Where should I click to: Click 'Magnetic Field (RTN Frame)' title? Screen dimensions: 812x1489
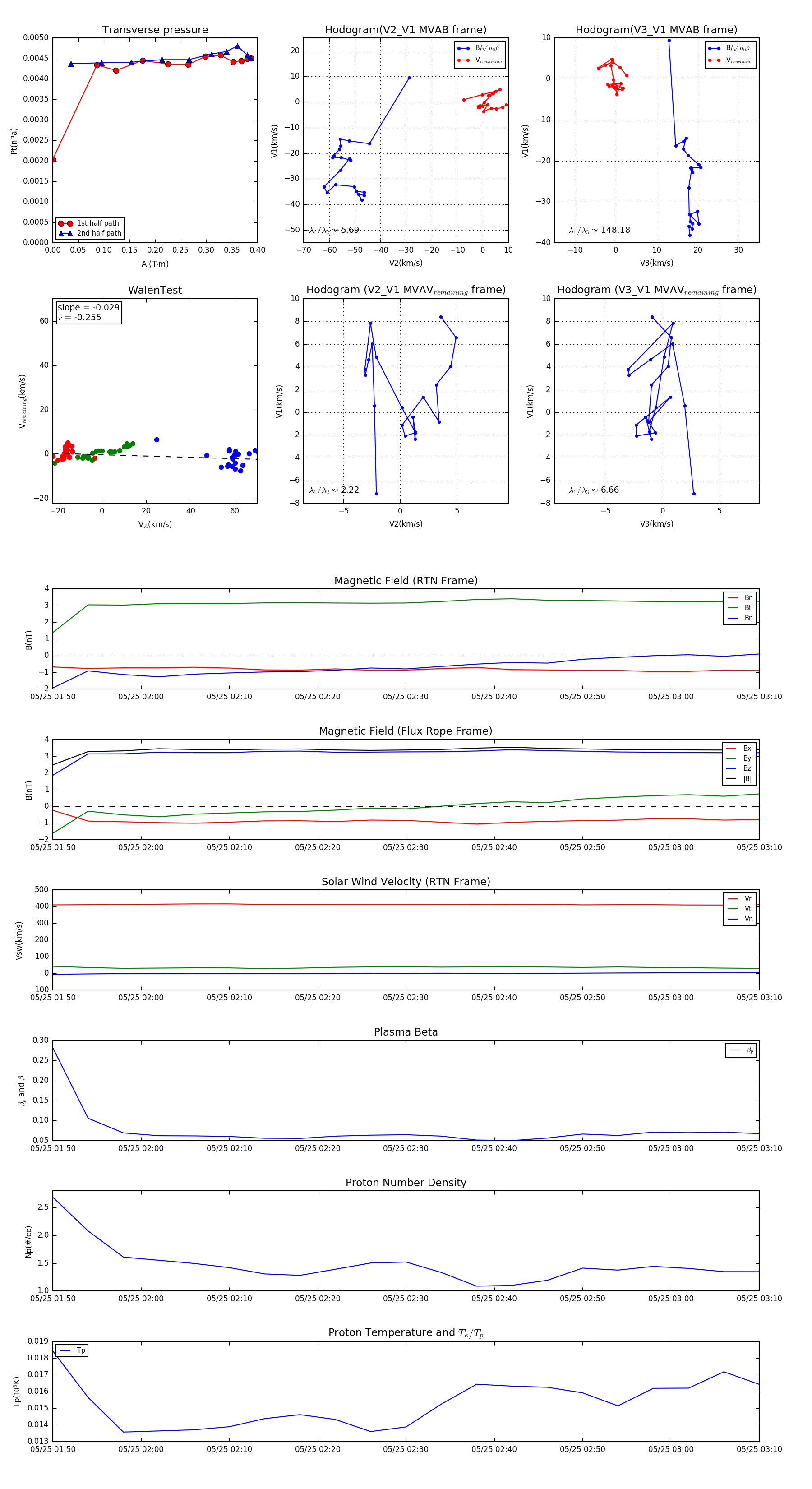(x=406, y=581)
